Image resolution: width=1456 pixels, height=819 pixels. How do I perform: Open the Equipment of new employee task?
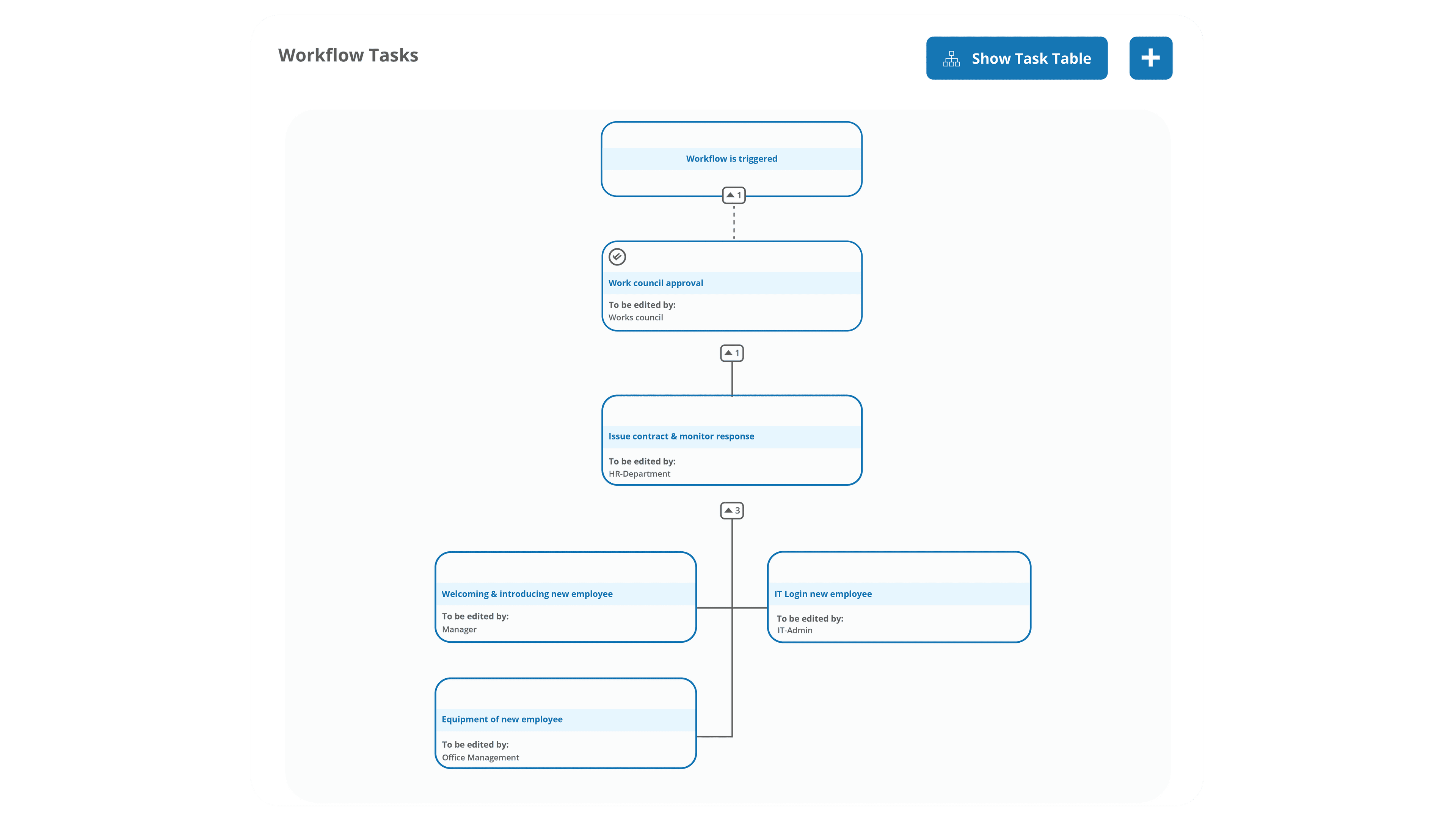tap(565, 723)
